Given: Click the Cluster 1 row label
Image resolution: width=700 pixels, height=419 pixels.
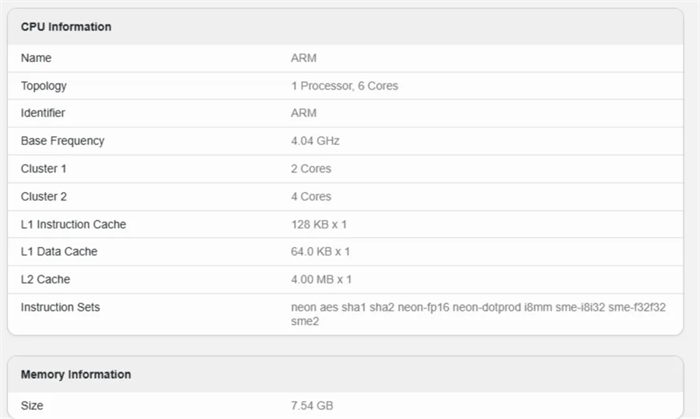Looking at the screenshot, I should point(44,169).
